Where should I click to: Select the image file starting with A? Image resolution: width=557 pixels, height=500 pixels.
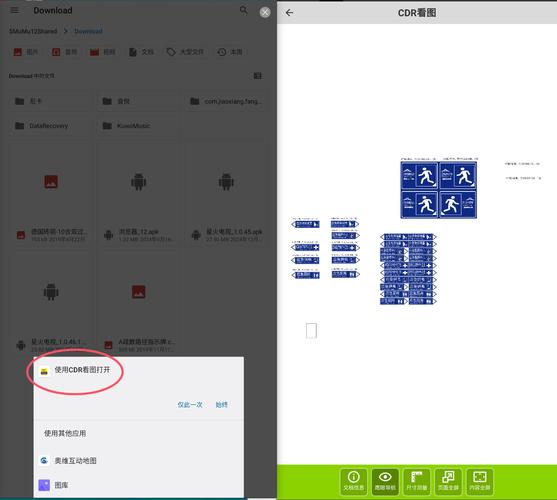click(x=139, y=292)
